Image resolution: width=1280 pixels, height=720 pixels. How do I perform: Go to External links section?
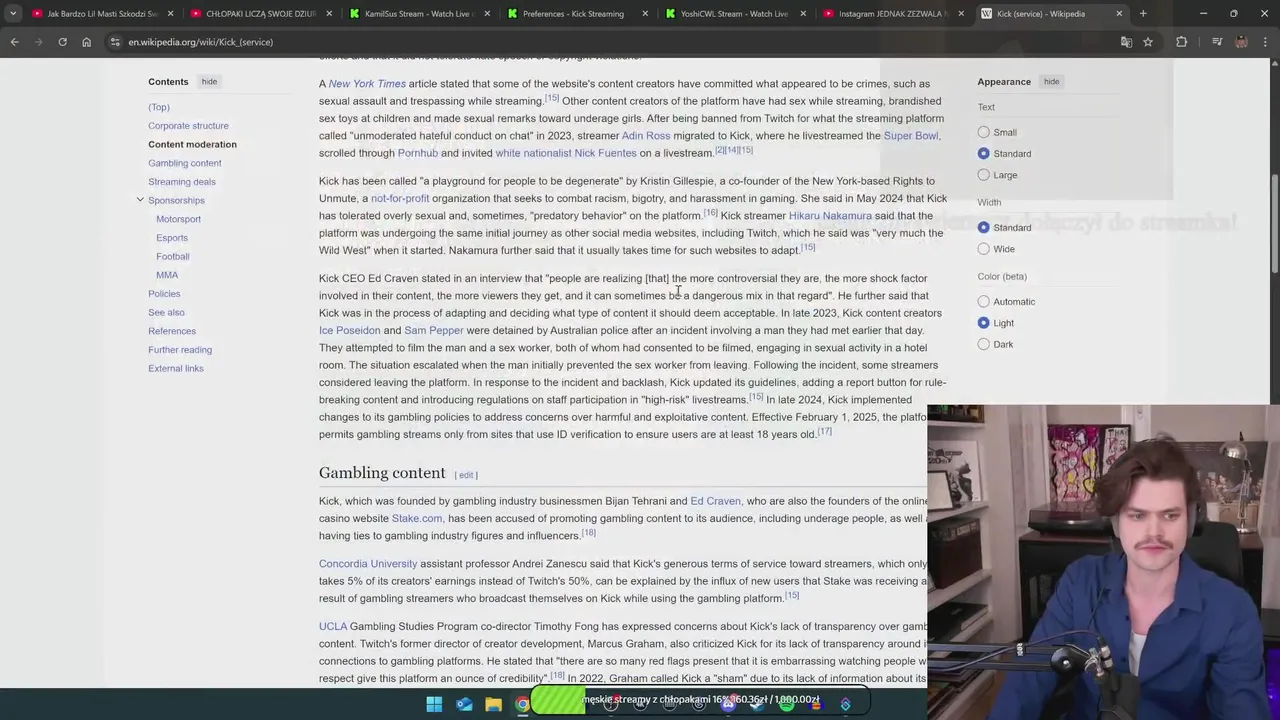[176, 368]
